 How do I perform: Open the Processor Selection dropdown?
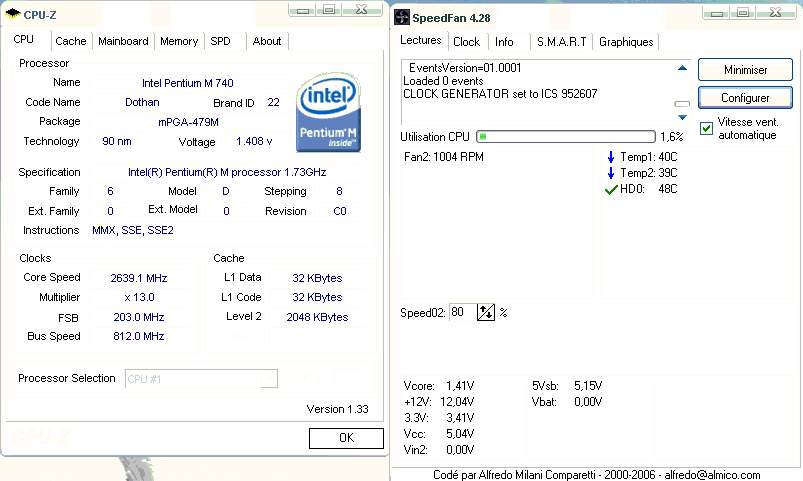point(200,379)
